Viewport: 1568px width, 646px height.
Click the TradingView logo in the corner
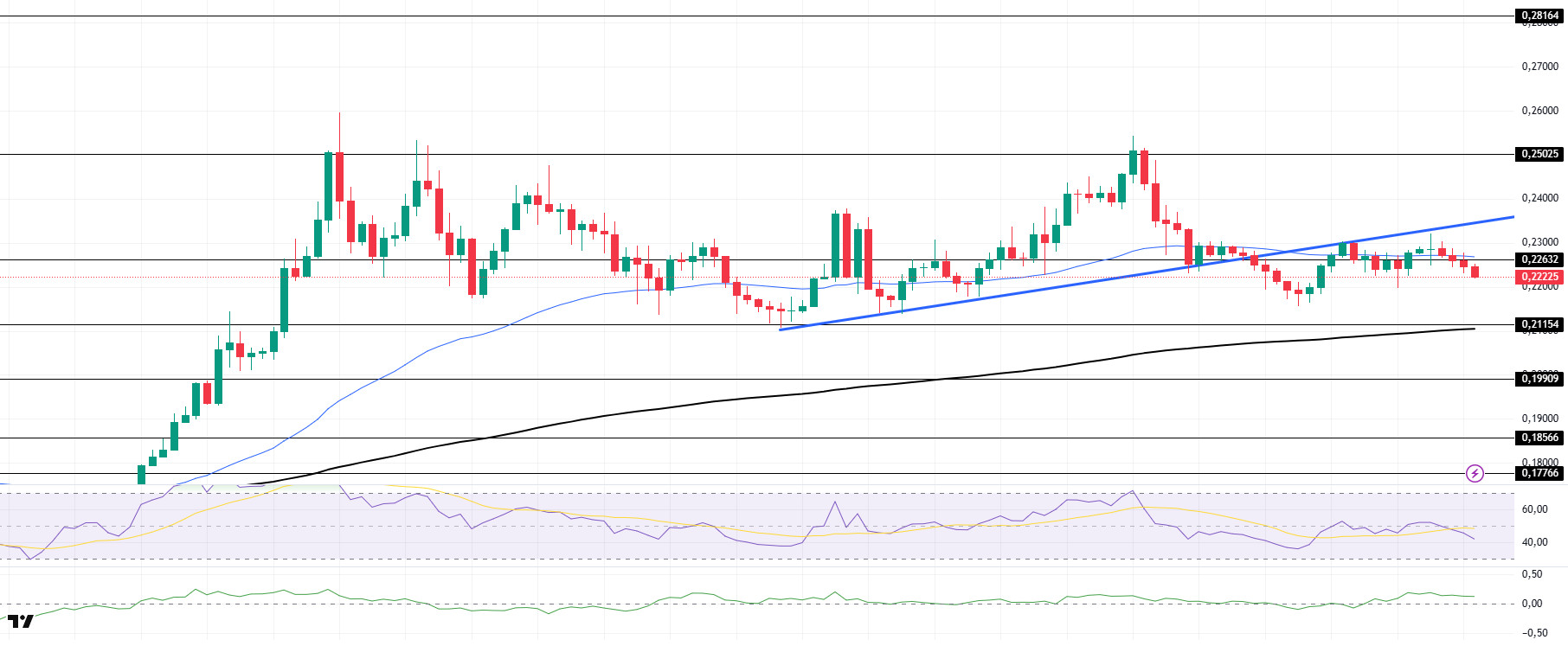tap(20, 621)
